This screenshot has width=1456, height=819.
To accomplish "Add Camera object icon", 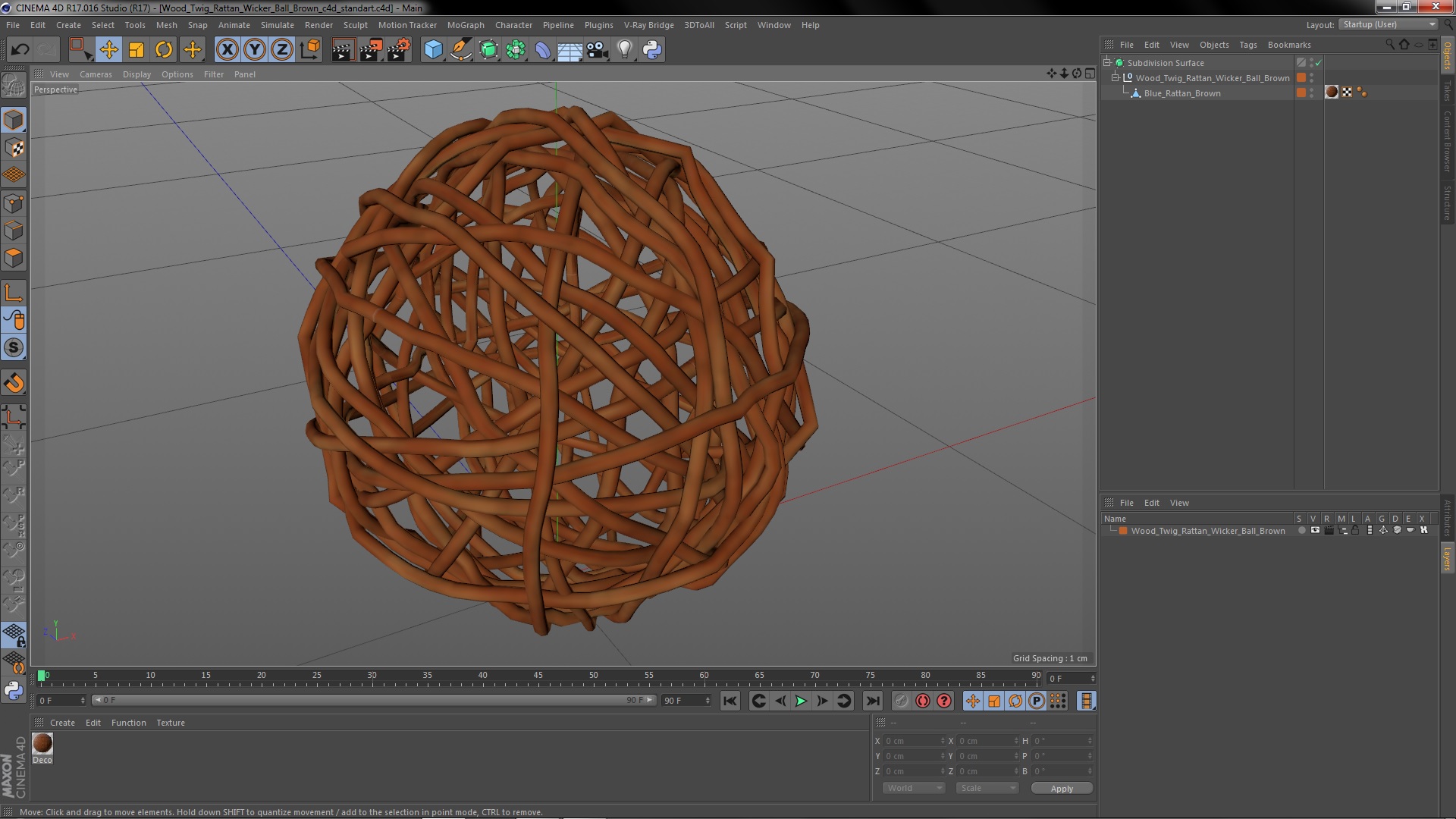I will pyautogui.click(x=598, y=50).
